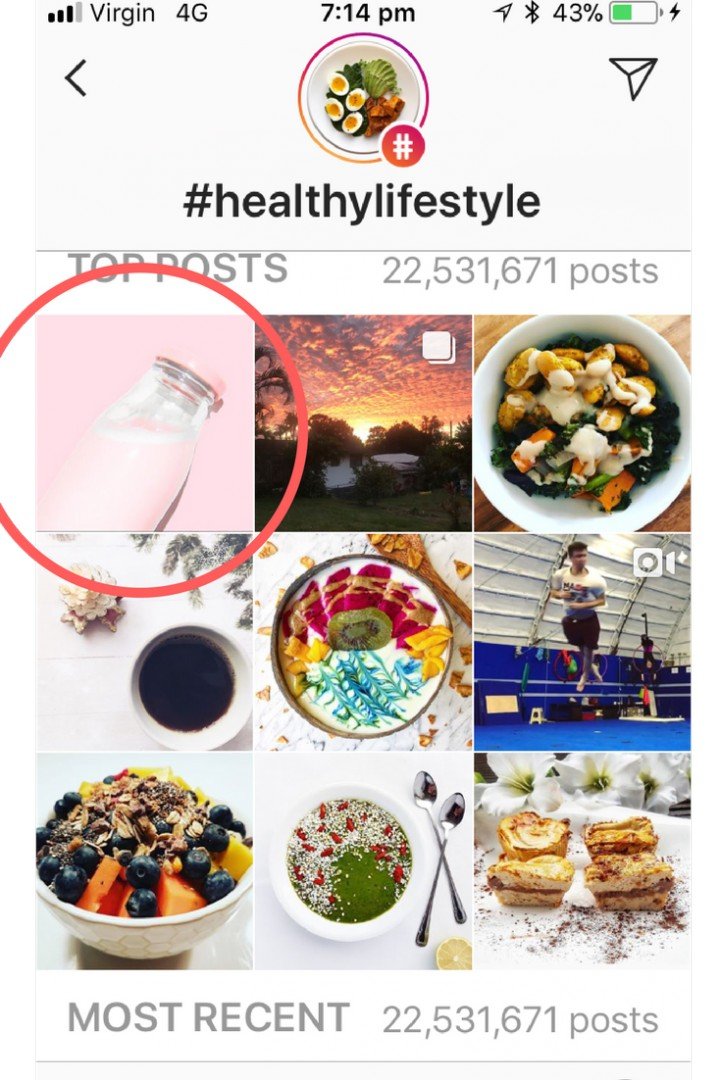The height and width of the screenshot is (1080, 721).
Task: Open the sunset sky post
Action: click(x=364, y=423)
